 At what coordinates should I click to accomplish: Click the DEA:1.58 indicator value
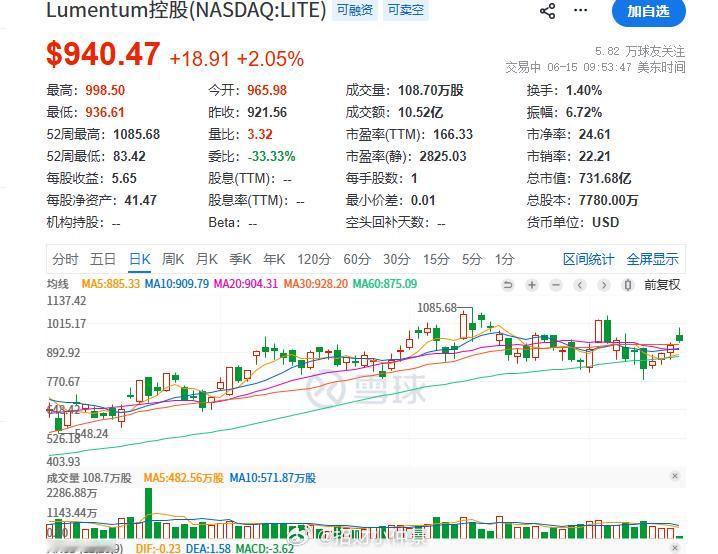click(208, 548)
